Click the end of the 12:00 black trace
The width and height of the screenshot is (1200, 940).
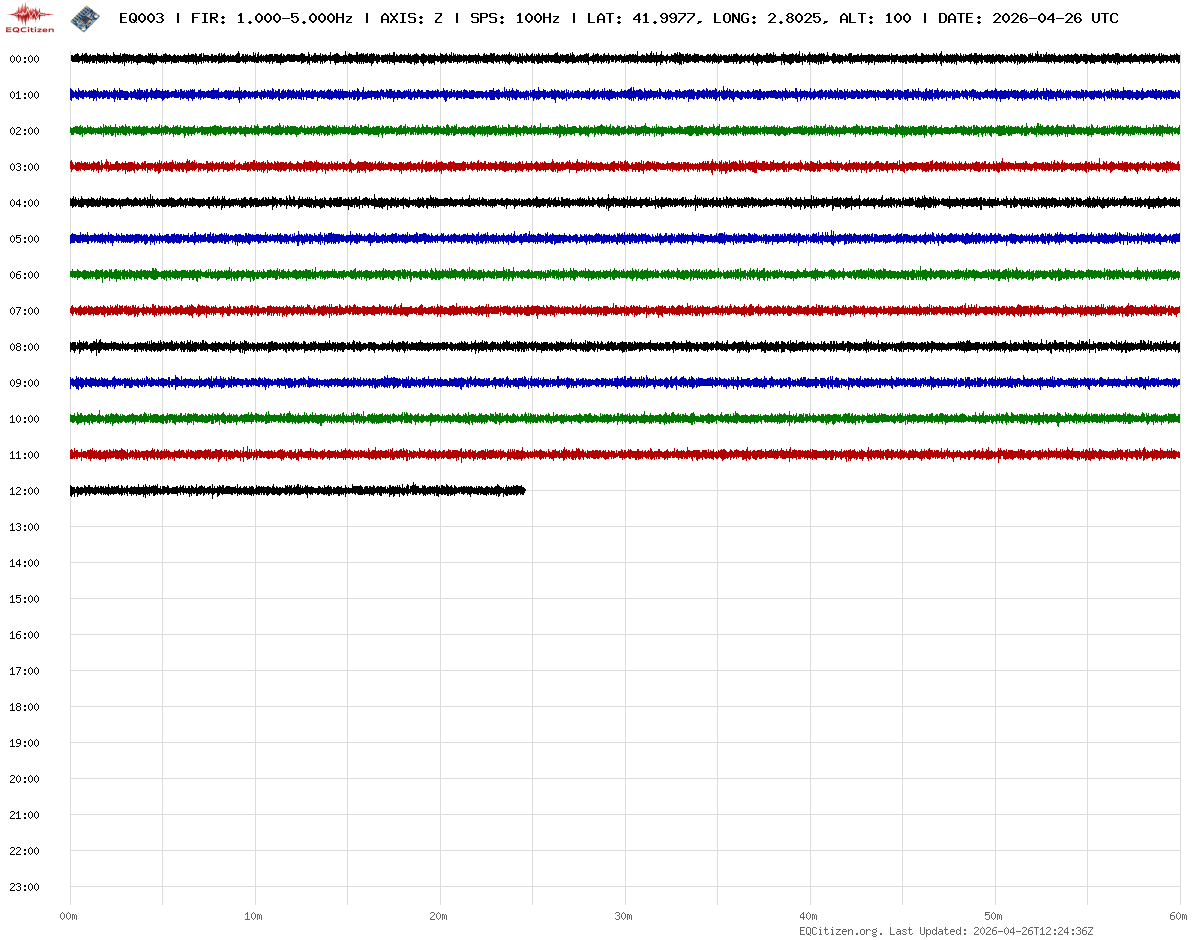pos(523,490)
